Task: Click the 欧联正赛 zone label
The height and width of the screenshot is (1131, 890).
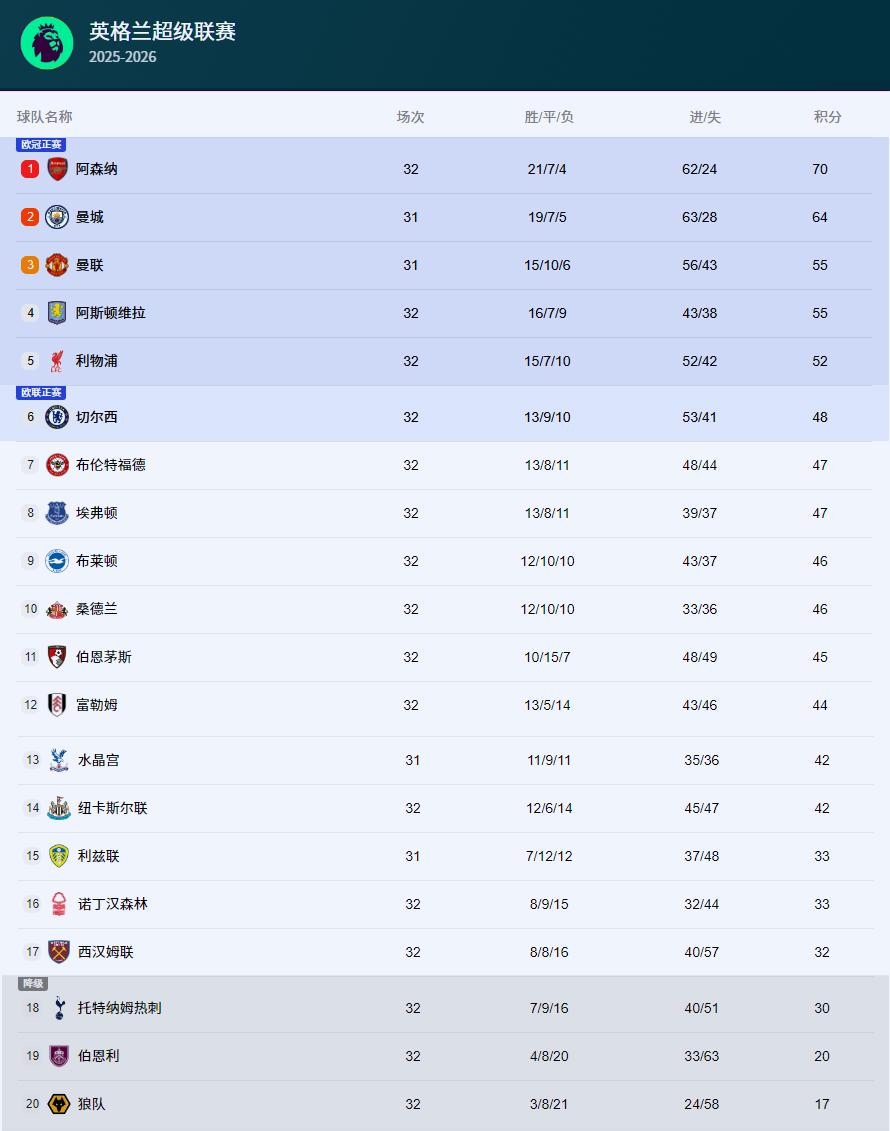Action: coord(41,393)
